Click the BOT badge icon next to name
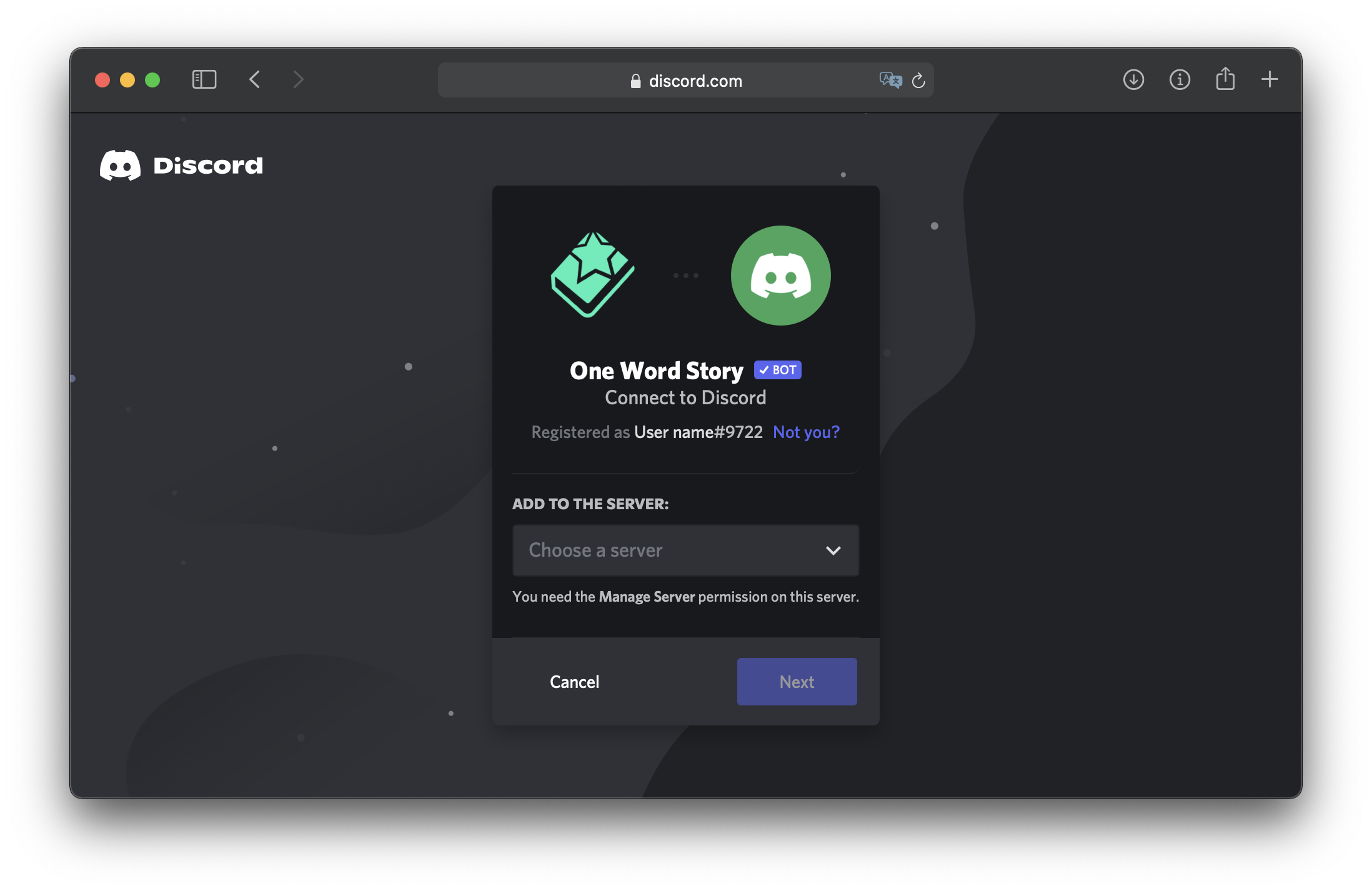The image size is (1372, 891). [778, 369]
